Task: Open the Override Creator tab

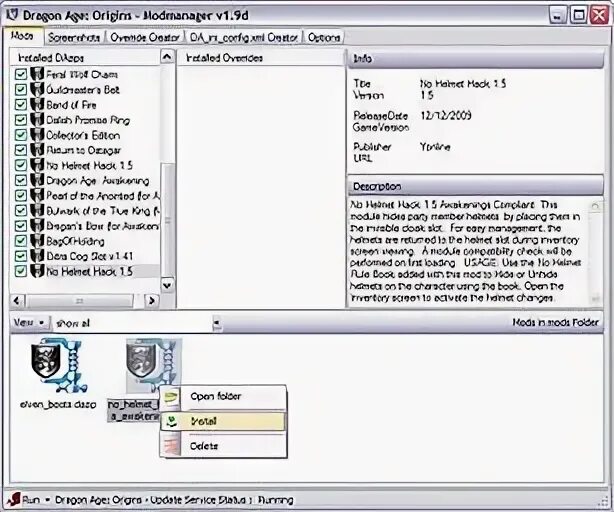Action: pyautogui.click(x=145, y=37)
